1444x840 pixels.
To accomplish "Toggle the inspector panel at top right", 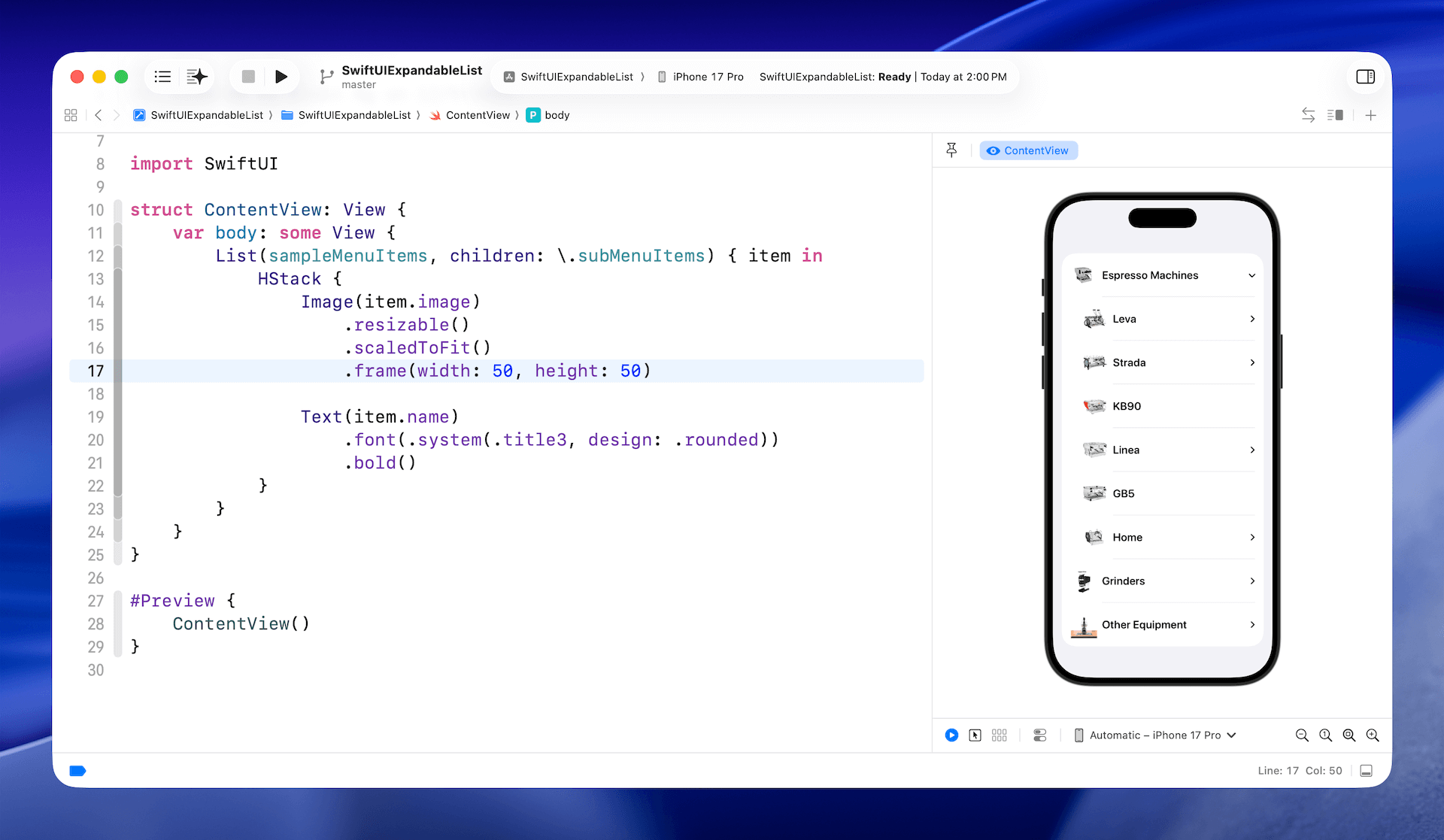I will point(1365,77).
